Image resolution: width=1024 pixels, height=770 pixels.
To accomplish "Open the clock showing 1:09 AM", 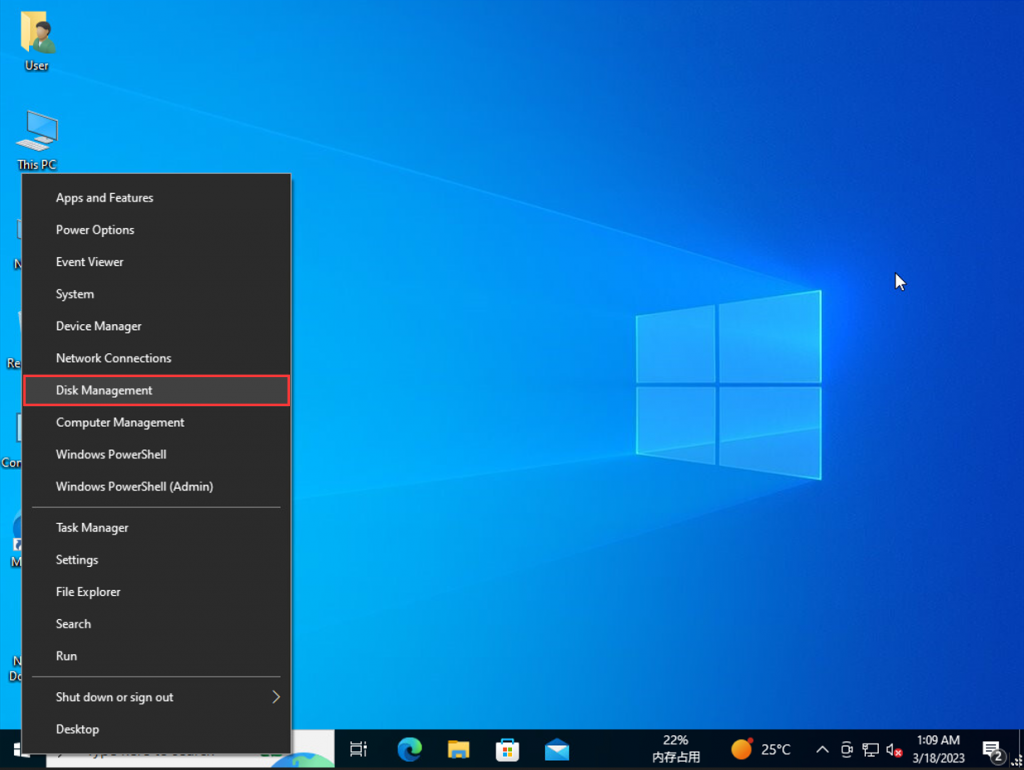I will (938, 749).
